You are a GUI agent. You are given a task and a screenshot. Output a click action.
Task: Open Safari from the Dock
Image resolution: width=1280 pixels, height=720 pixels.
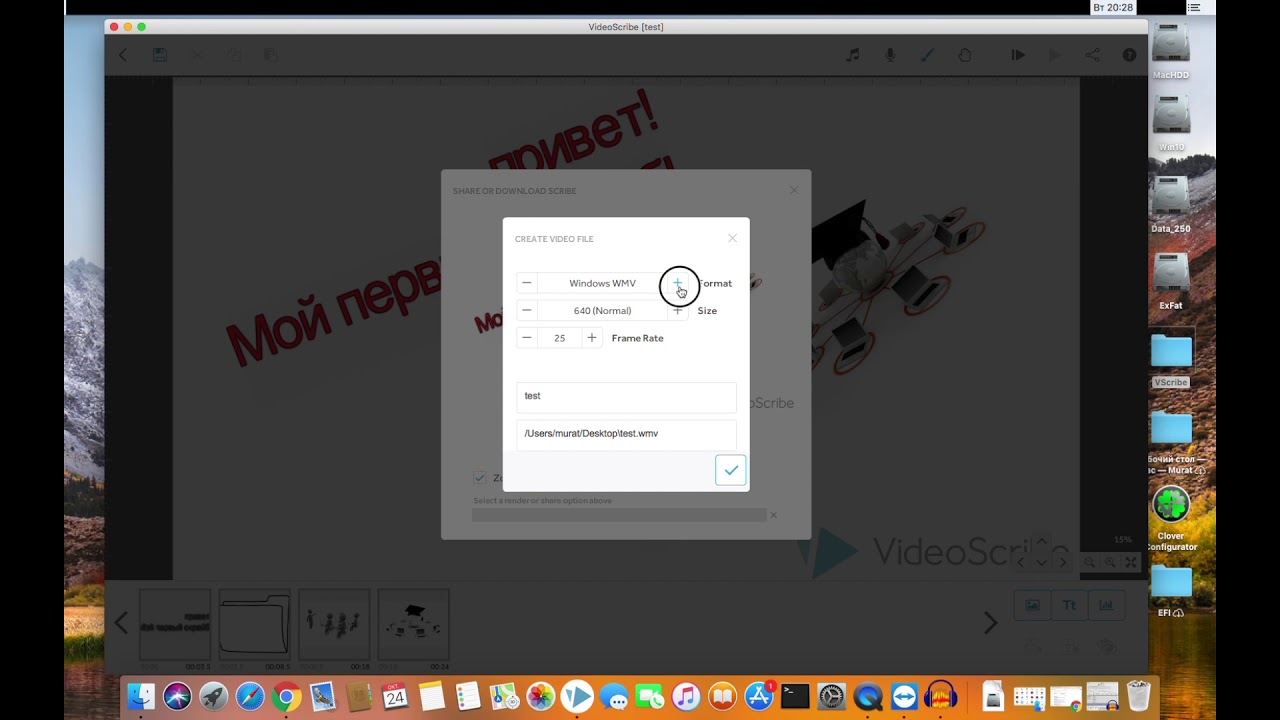250,696
